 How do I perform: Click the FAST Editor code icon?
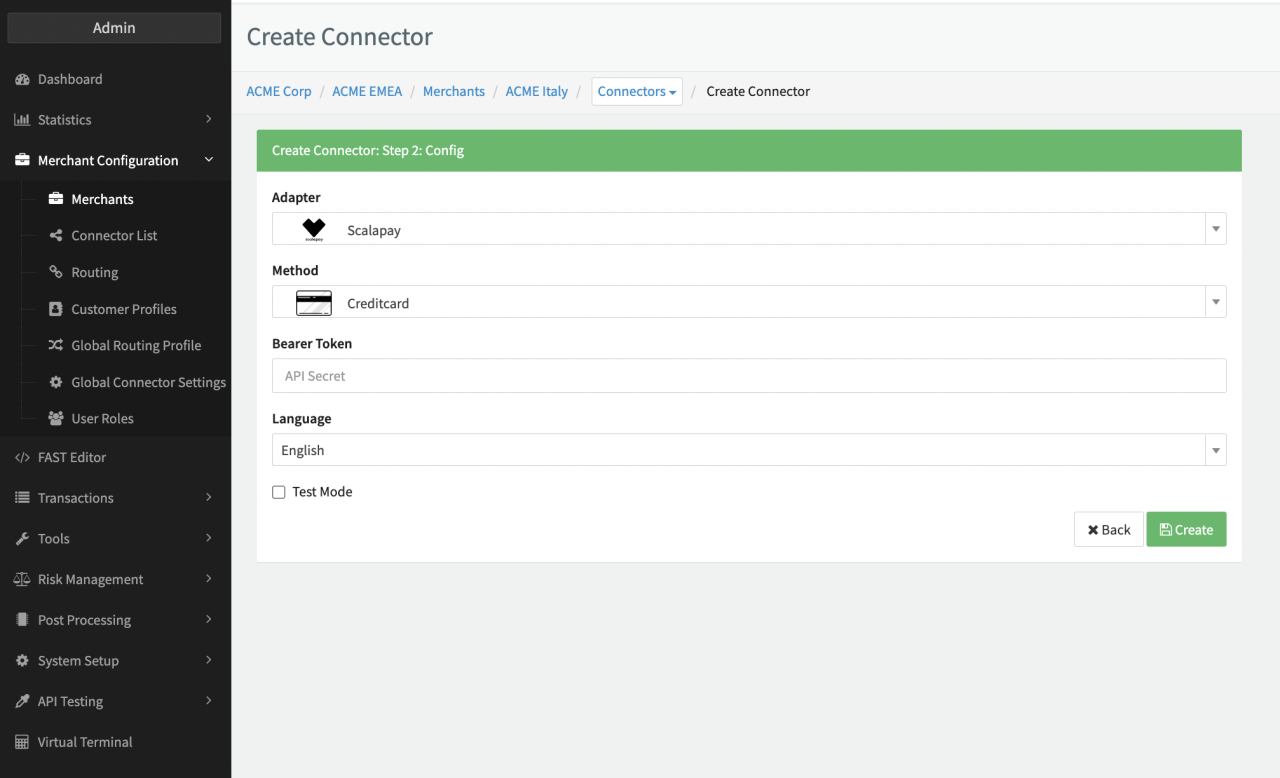click(x=22, y=457)
